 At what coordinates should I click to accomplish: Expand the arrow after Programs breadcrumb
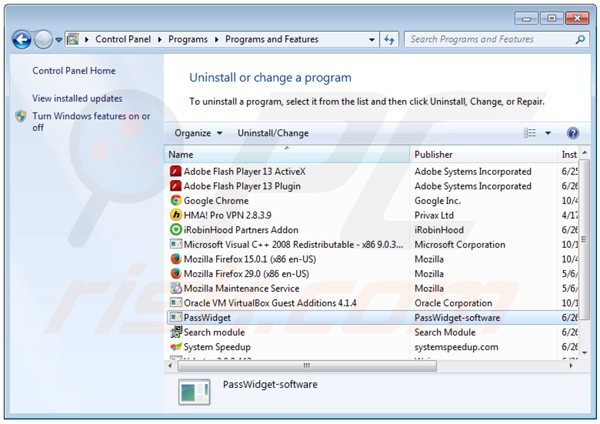click(217, 39)
